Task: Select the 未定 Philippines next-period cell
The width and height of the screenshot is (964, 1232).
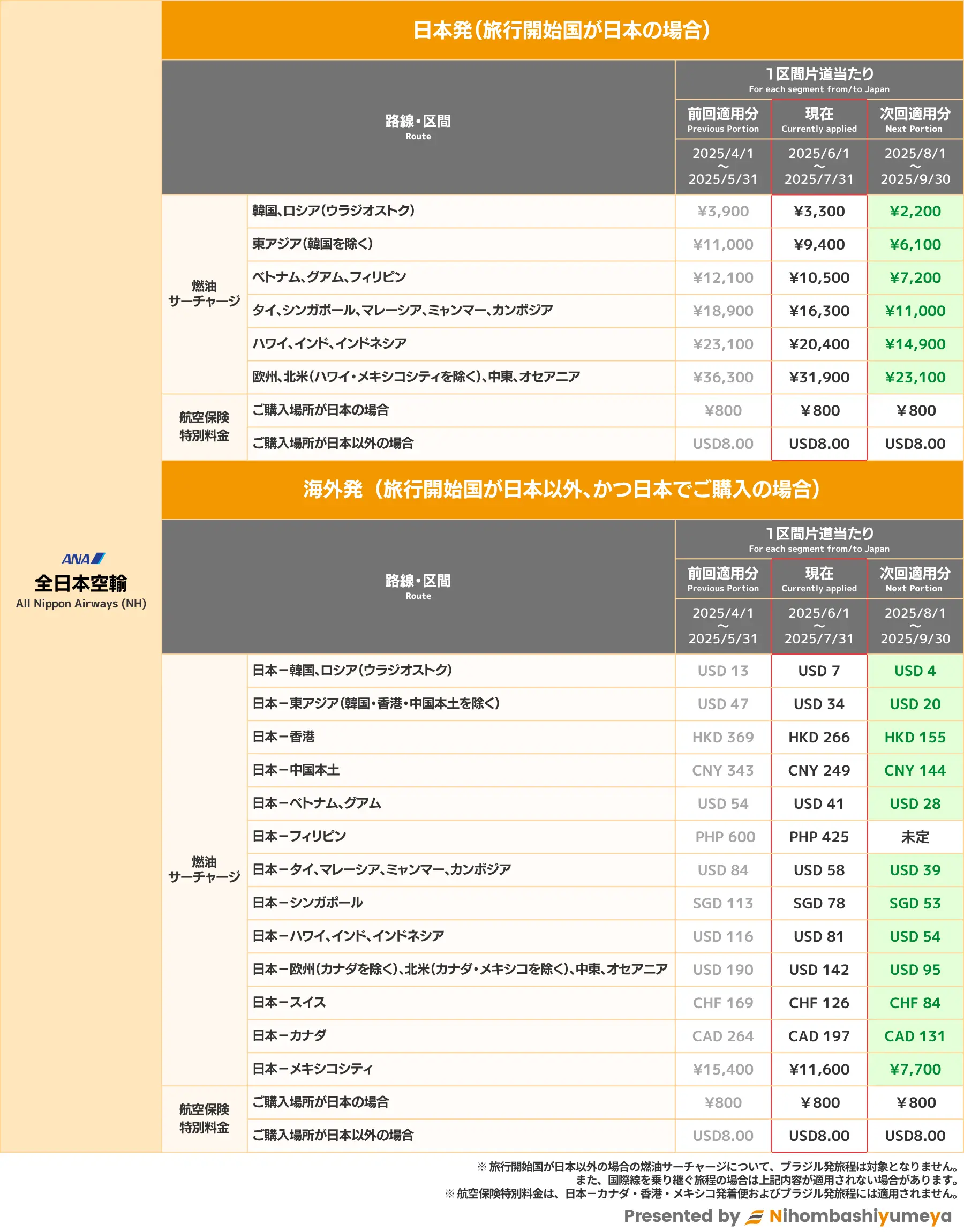Action: 915,837
